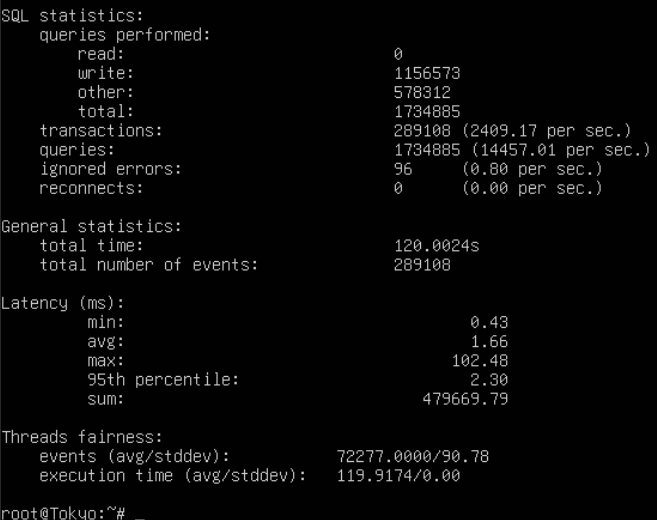Click the "SQL statistics:" heading
The width and height of the screenshot is (657, 520).
(72, 15)
